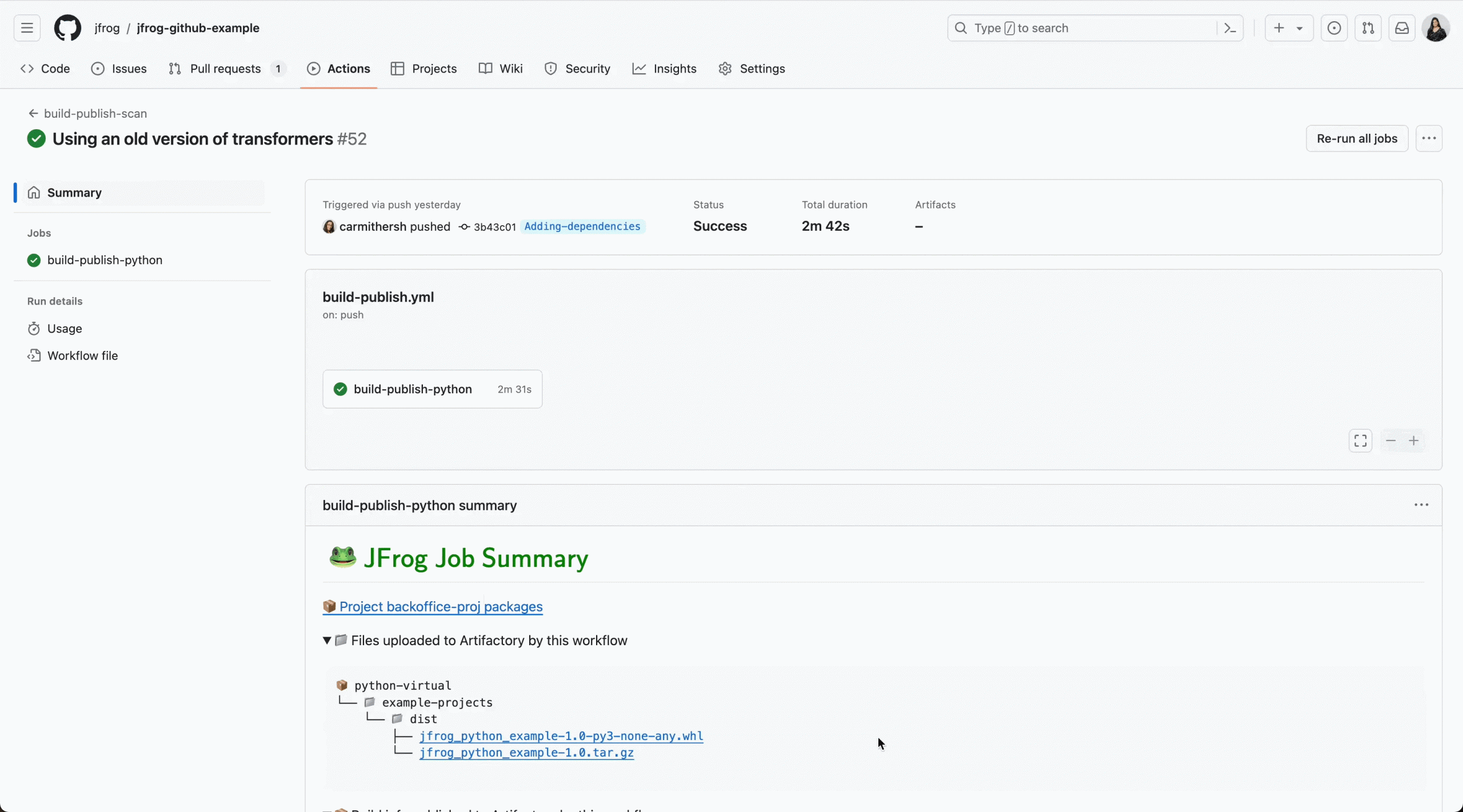Click the commit icon before 3b43c01
Viewport: 1463px width, 812px height.
click(465, 227)
